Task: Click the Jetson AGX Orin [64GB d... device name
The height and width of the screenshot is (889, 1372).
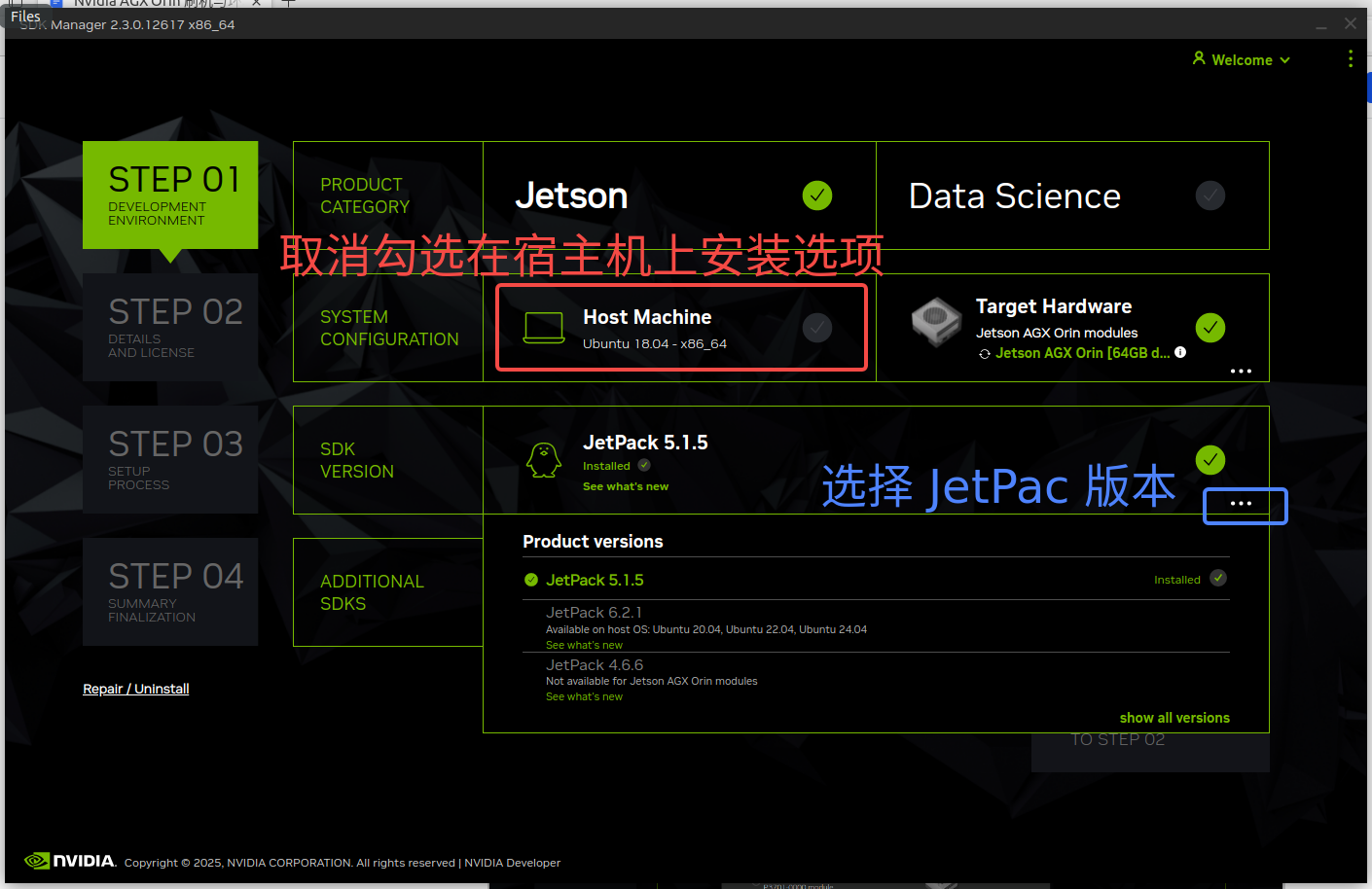Action: click(1083, 353)
